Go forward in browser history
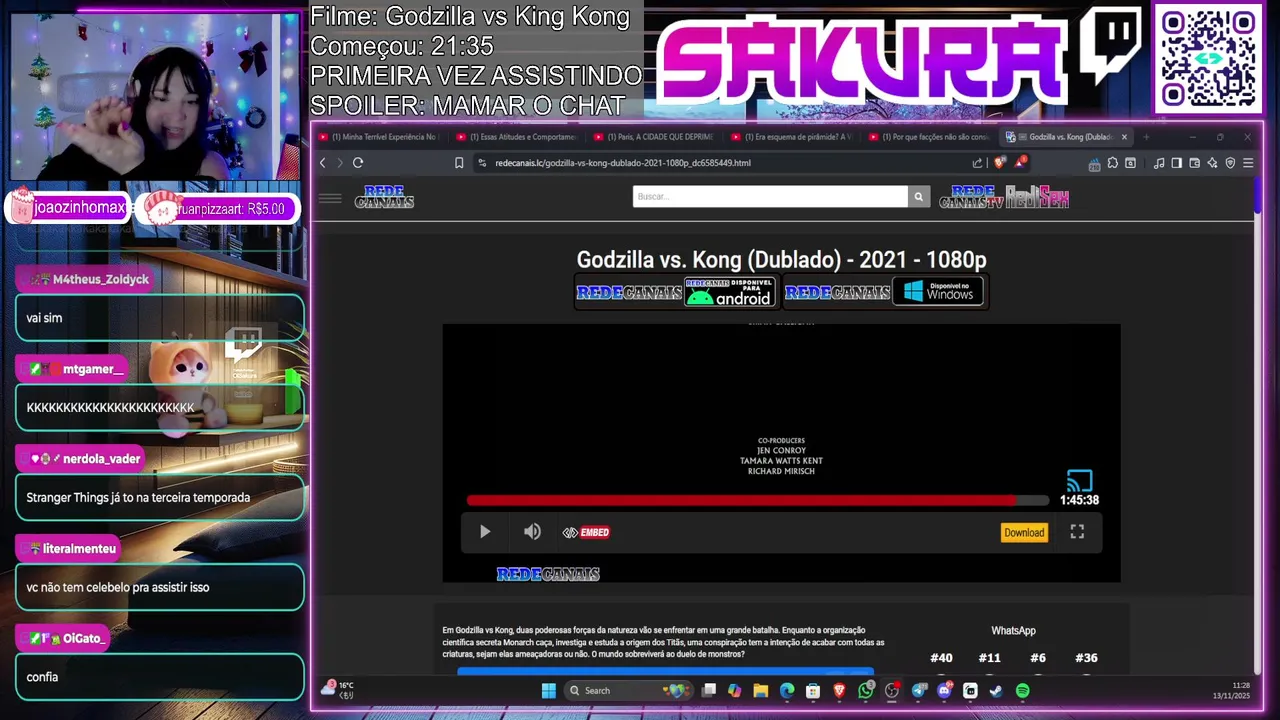 [339, 163]
